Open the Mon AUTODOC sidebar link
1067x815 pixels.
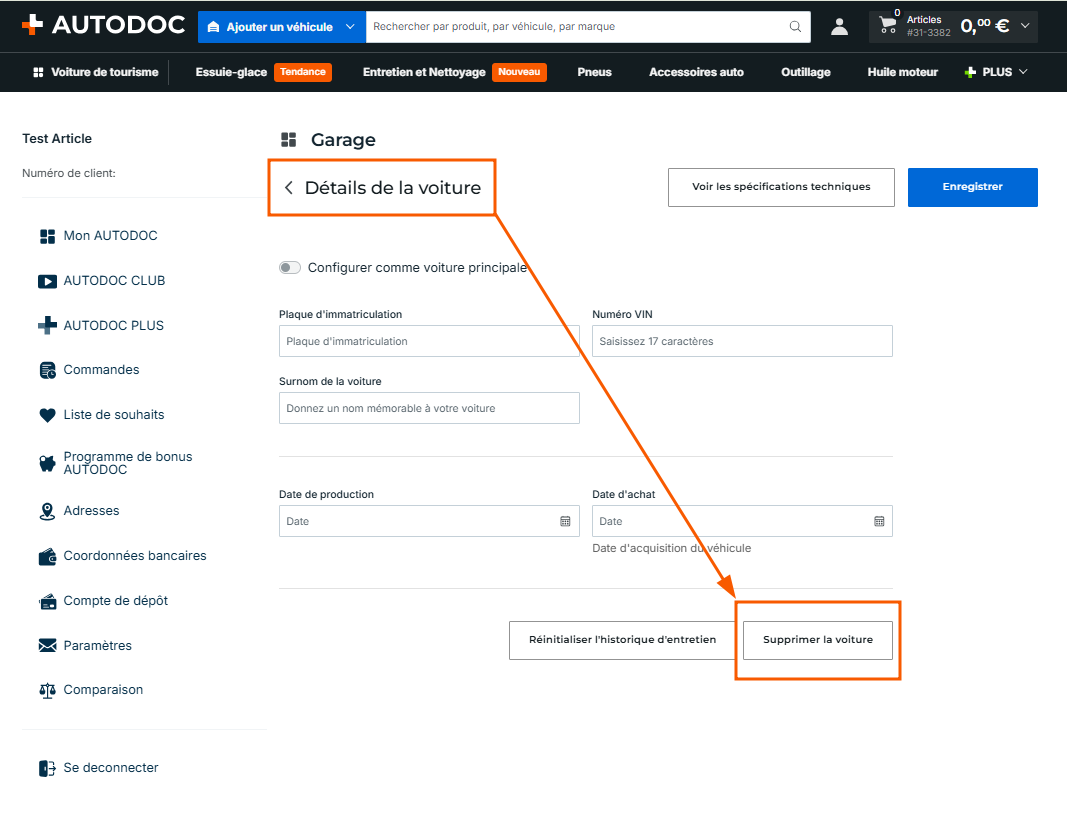110,236
